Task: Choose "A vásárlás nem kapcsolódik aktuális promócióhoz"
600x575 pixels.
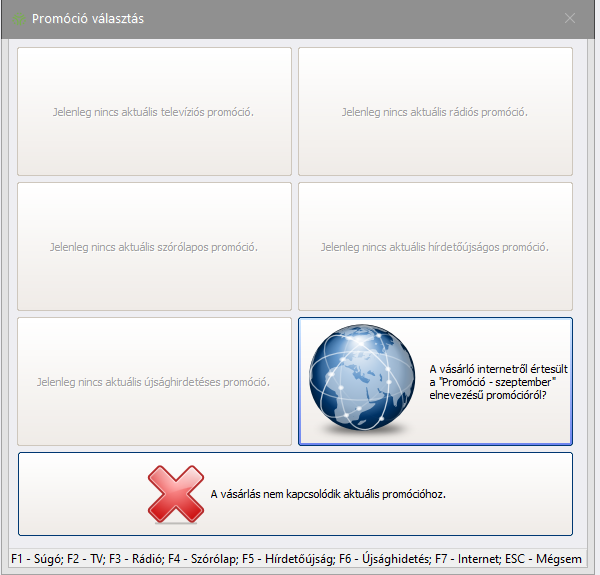Action: coord(327,494)
